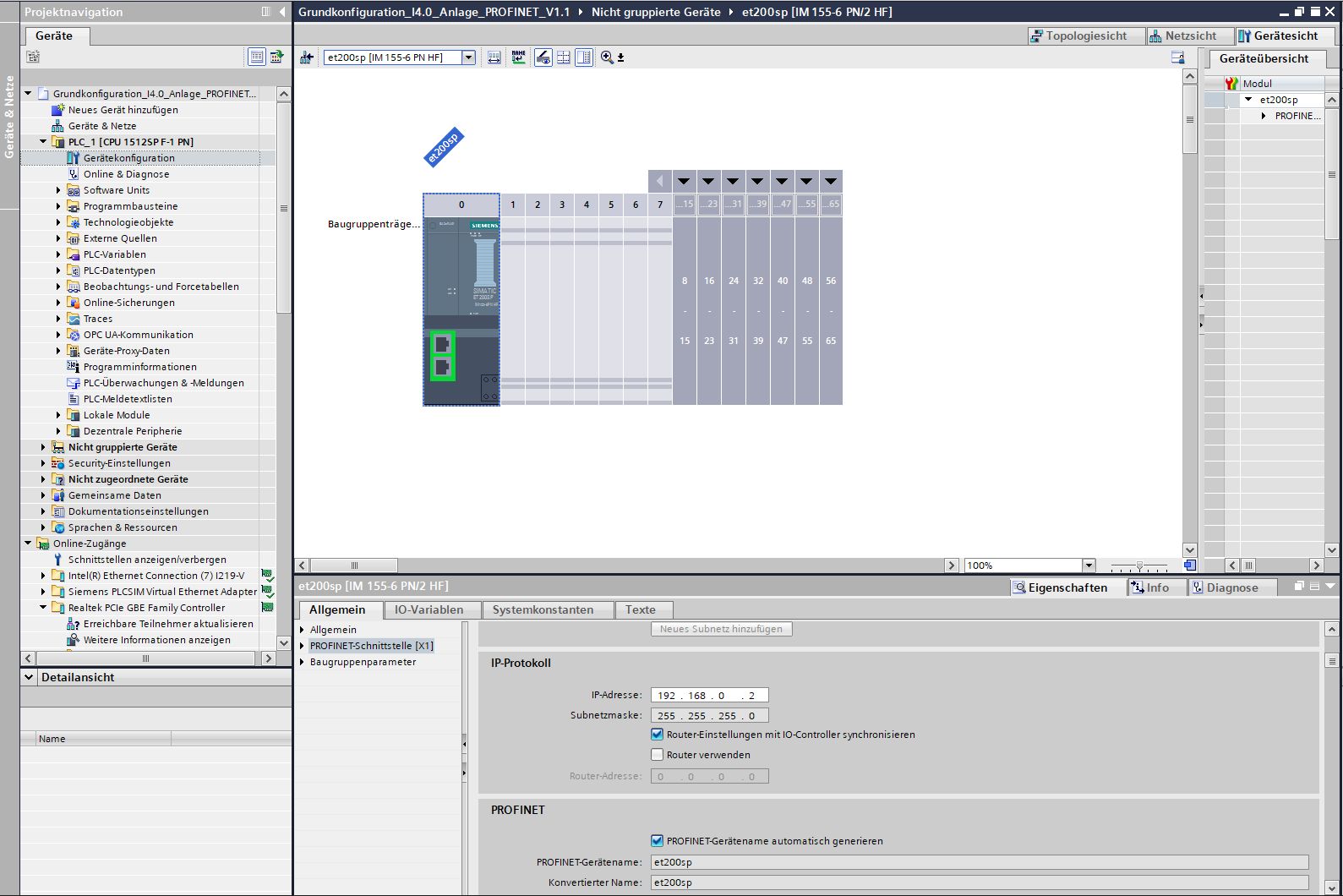Switch to the Netzsicht tab

click(1182, 36)
